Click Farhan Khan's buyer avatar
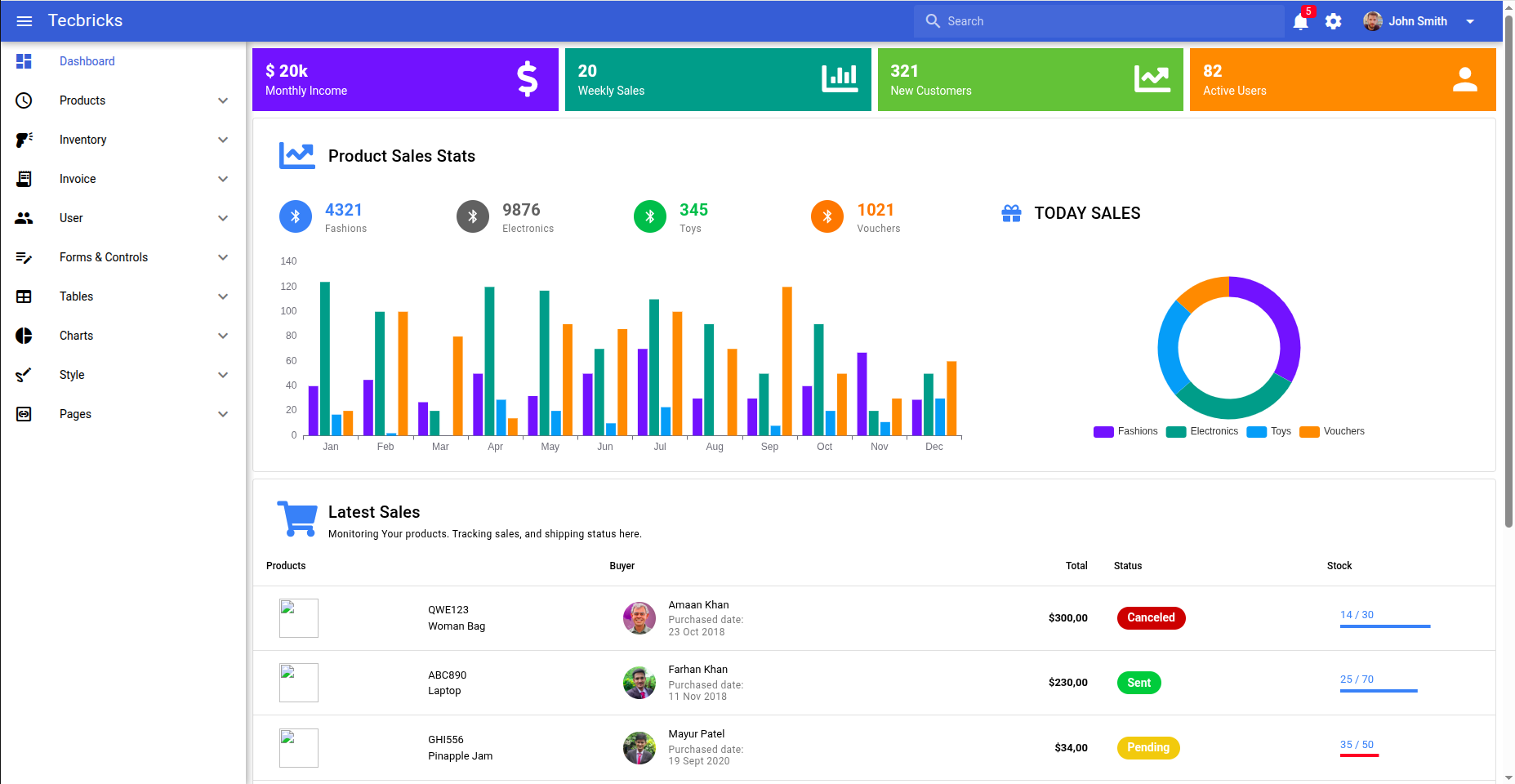The image size is (1515, 784). (x=639, y=683)
